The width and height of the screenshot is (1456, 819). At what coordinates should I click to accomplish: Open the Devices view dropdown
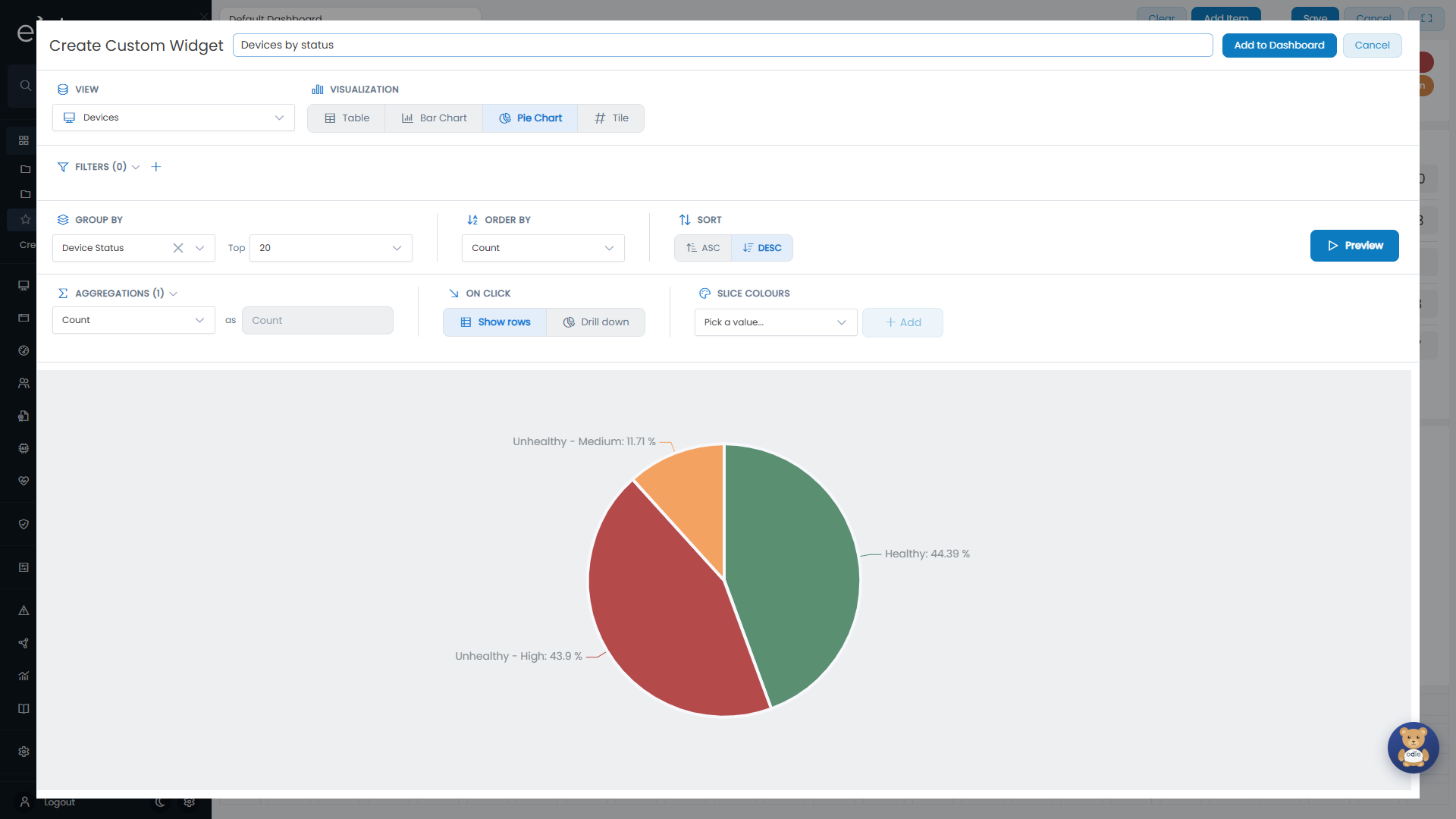click(x=174, y=118)
